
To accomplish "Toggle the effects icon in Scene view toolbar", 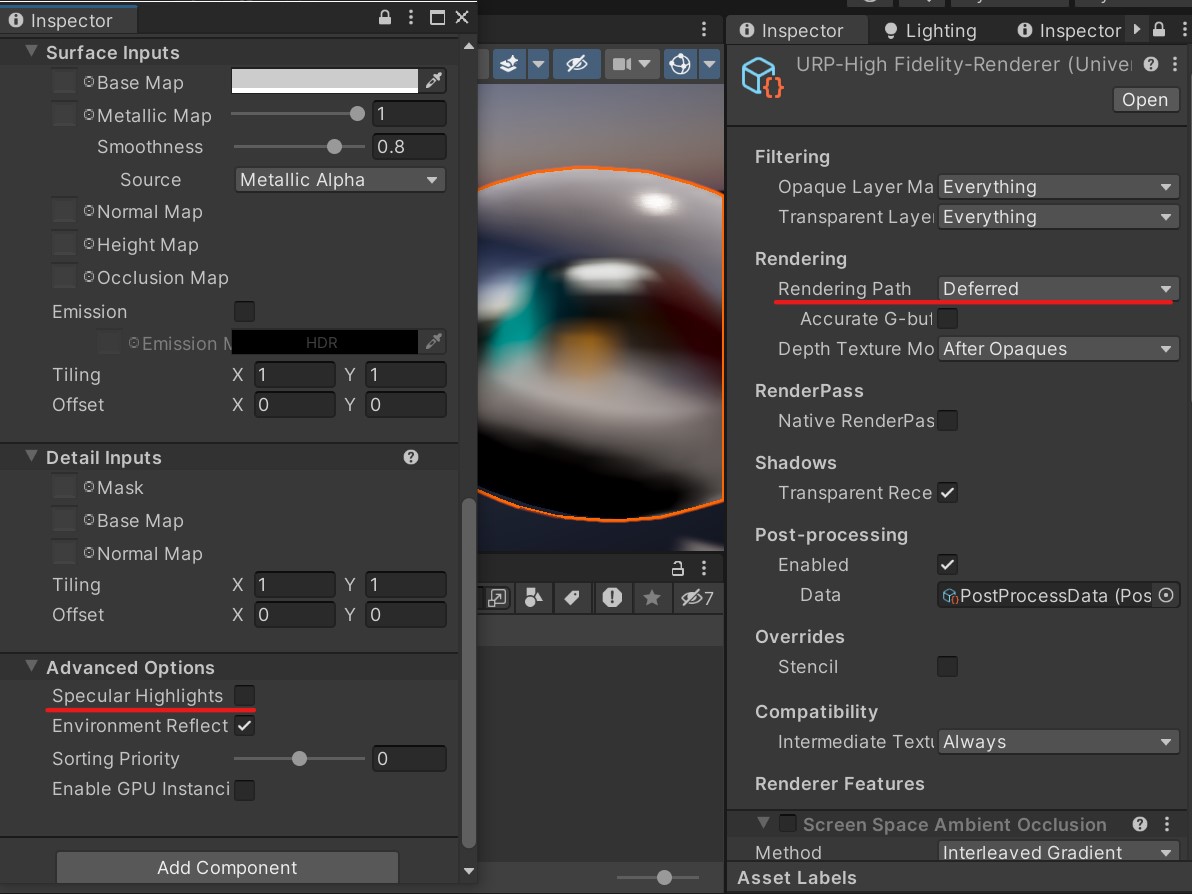I will [x=509, y=62].
